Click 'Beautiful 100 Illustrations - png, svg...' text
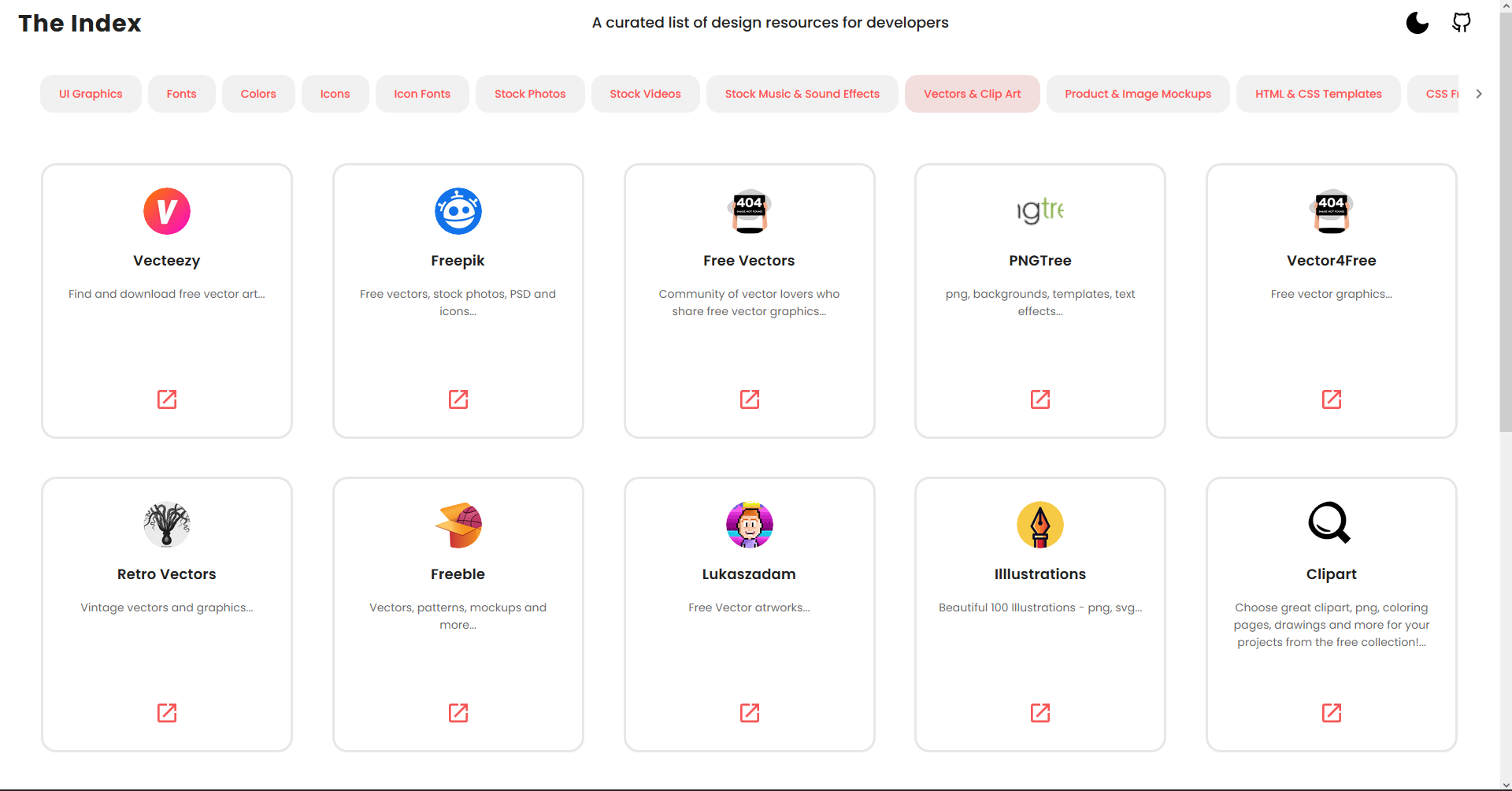Screen dimensions: 1512x791 [x=1040, y=607]
